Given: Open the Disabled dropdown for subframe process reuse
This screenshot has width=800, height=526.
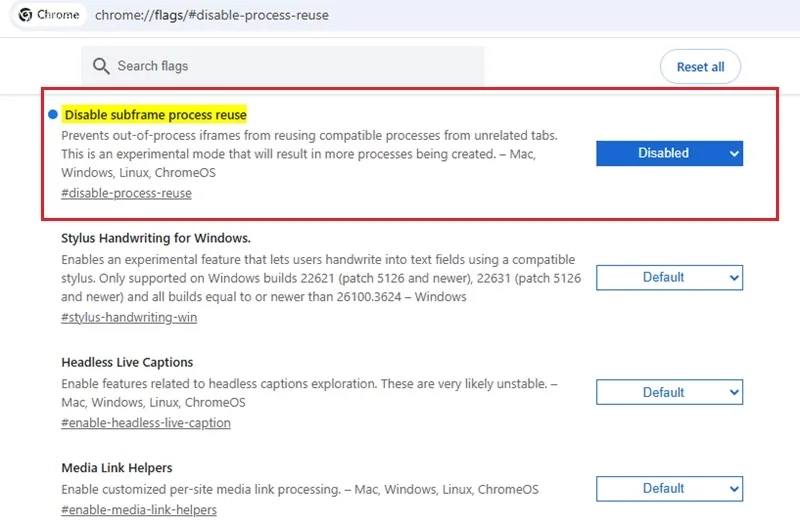Looking at the screenshot, I should click(669, 153).
